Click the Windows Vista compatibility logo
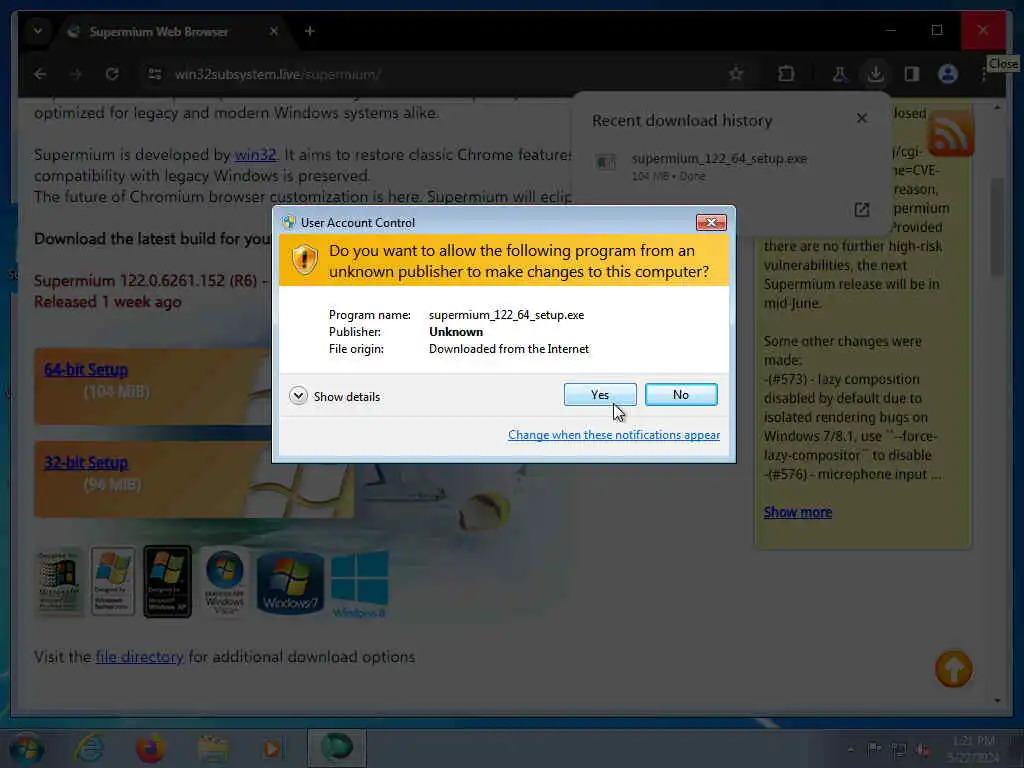 [225, 582]
